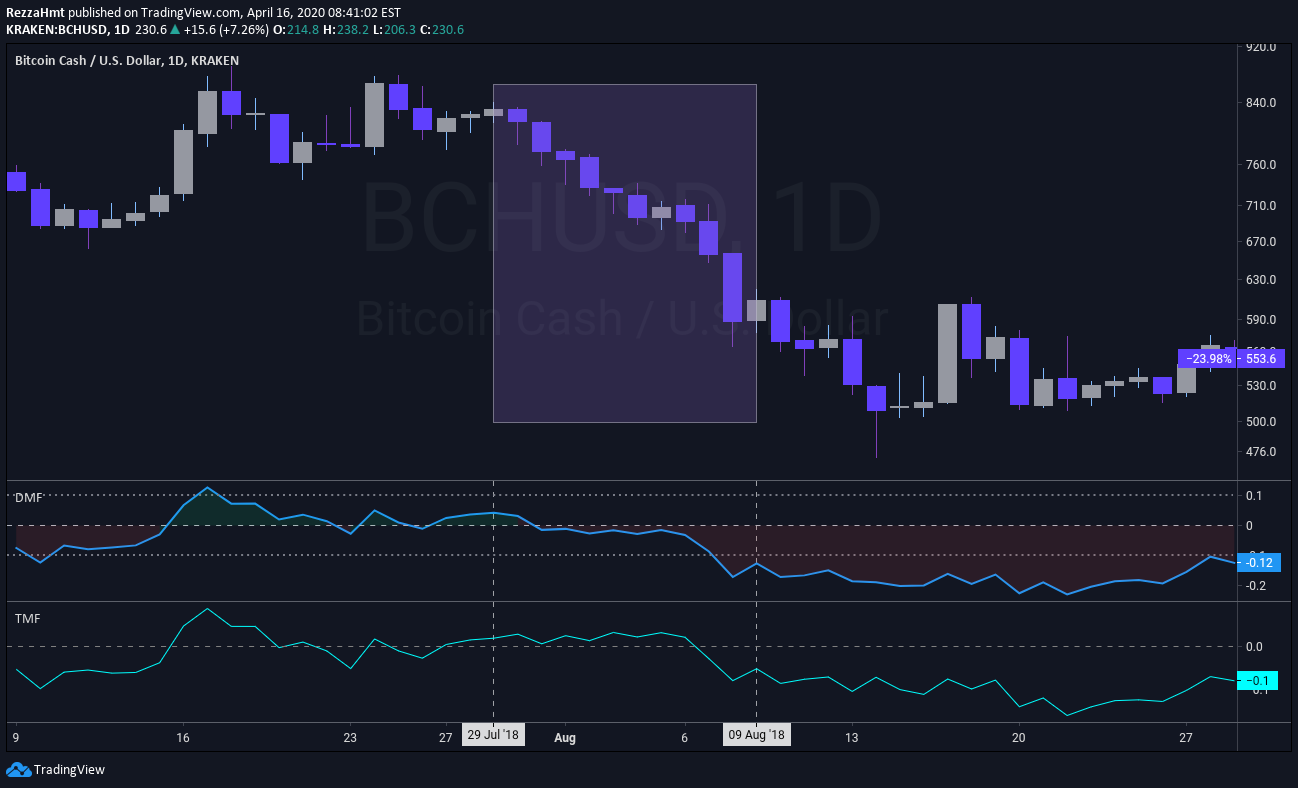Open the RezzaHmt author name

coord(35,13)
